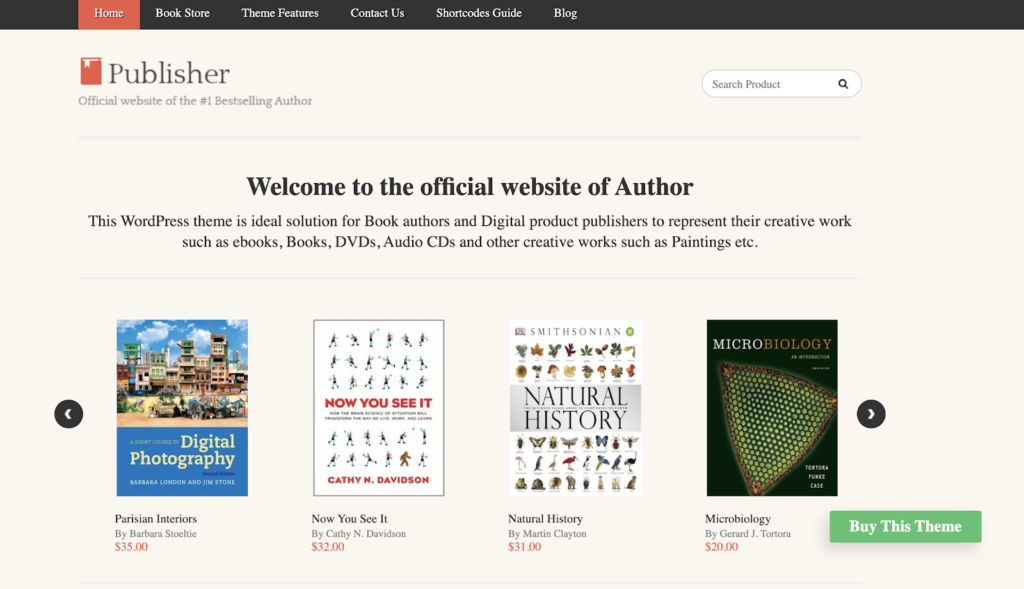Advance carousel with the next arrow
The height and width of the screenshot is (589, 1024).
(x=871, y=414)
